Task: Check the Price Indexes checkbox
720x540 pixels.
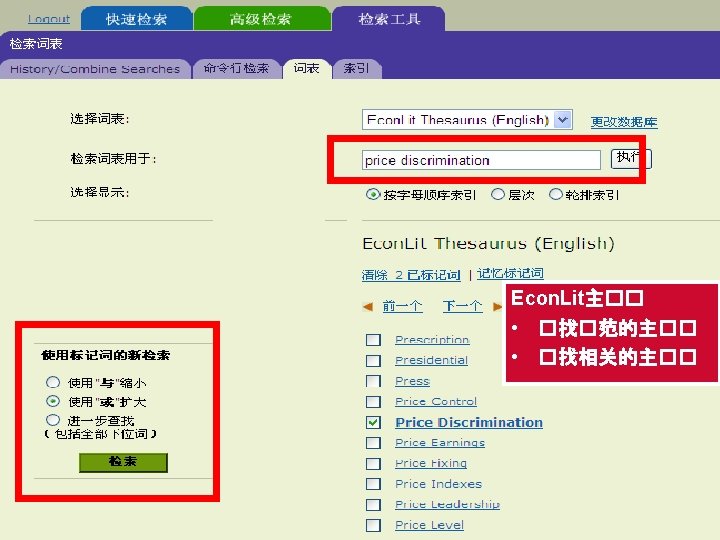Action: 373,484
